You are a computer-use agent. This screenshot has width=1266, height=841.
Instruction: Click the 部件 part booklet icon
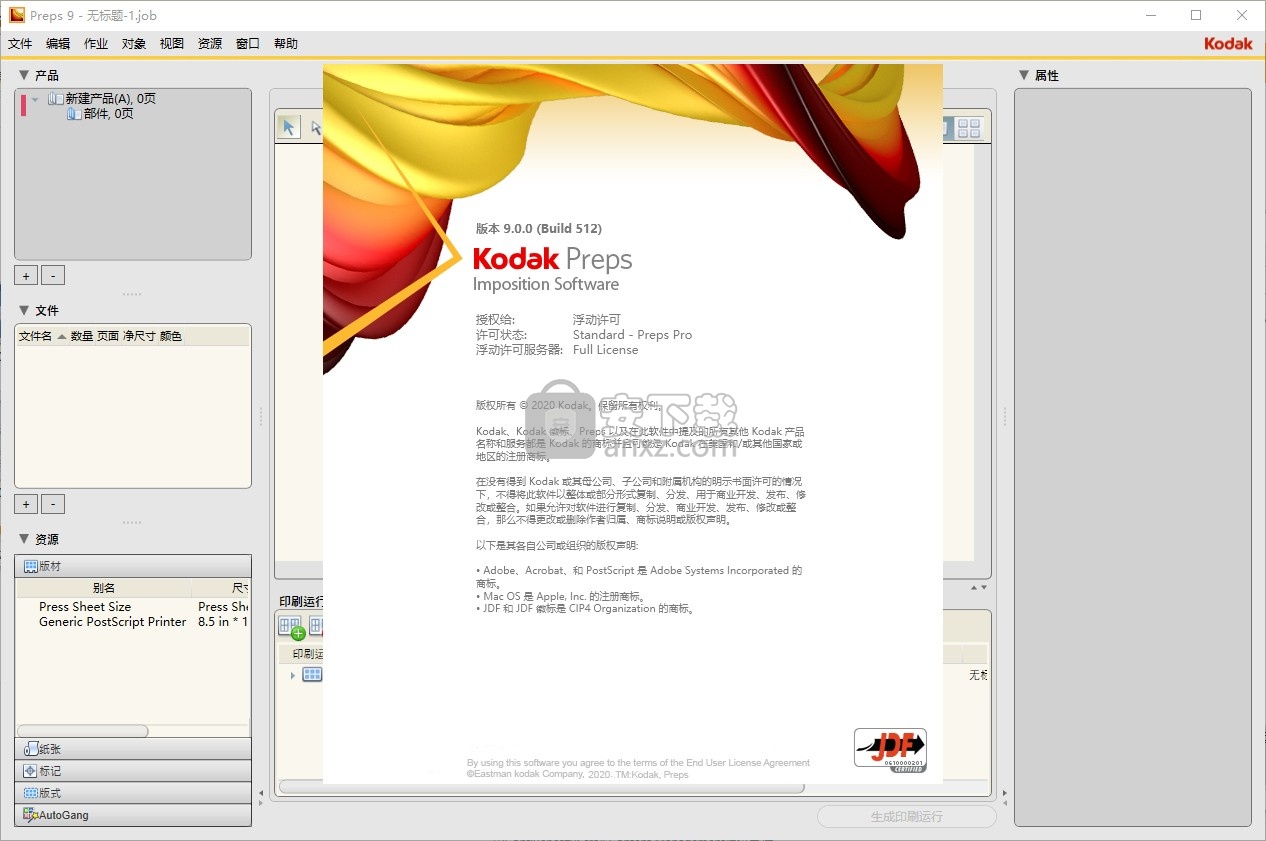[74, 113]
